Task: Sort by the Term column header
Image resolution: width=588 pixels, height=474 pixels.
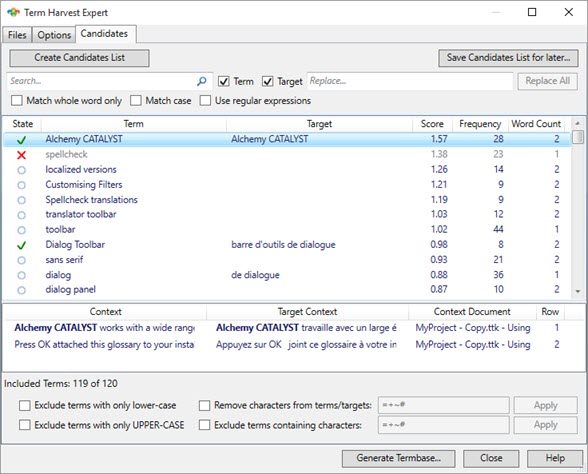Action: coord(134,124)
